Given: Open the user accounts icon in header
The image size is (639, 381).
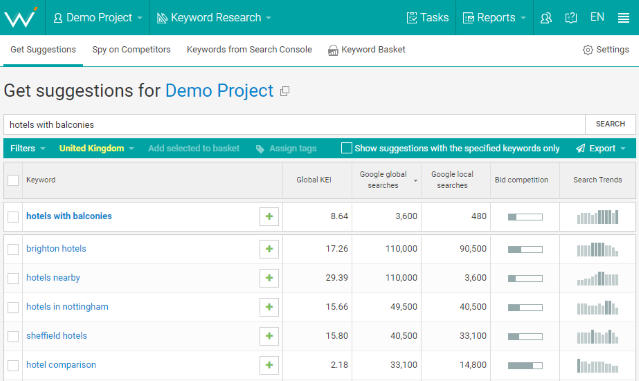Looking at the screenshot, I should coord(546,18).
